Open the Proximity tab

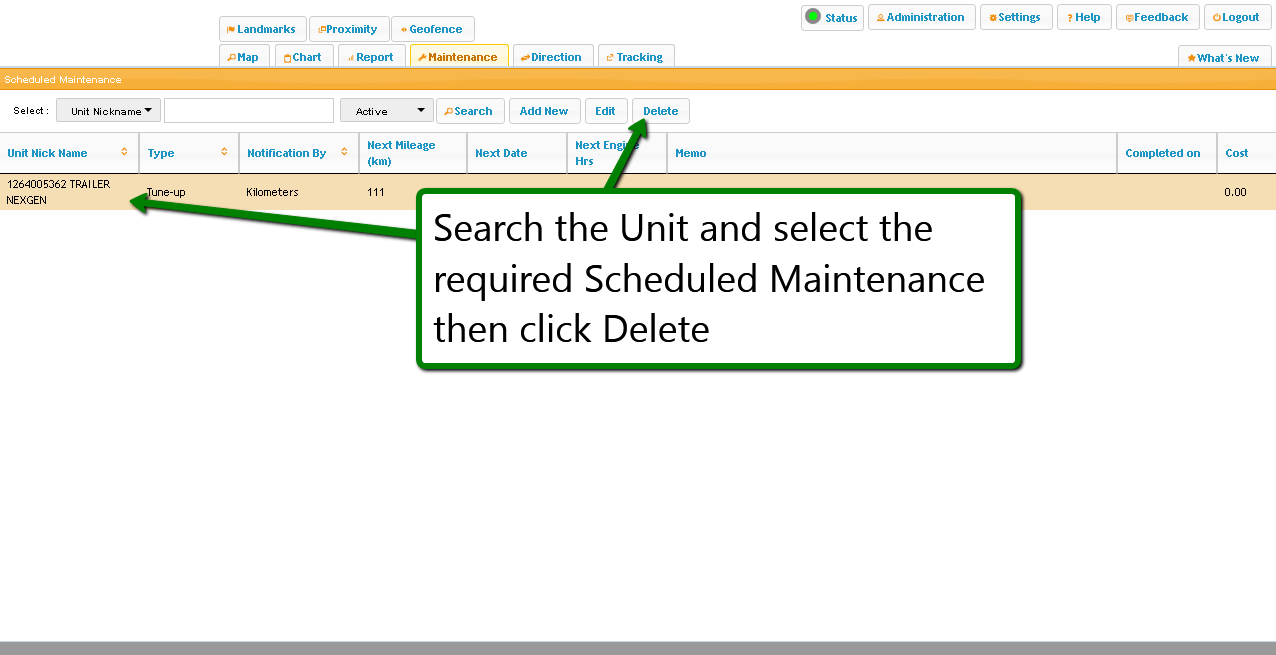[x=348, y=29]
